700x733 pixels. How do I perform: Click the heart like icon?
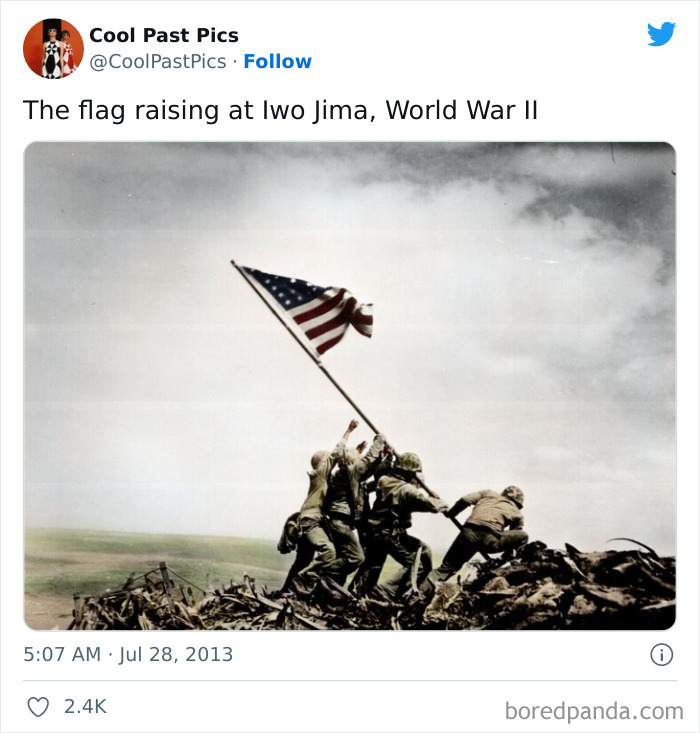(x=38, y=706)
